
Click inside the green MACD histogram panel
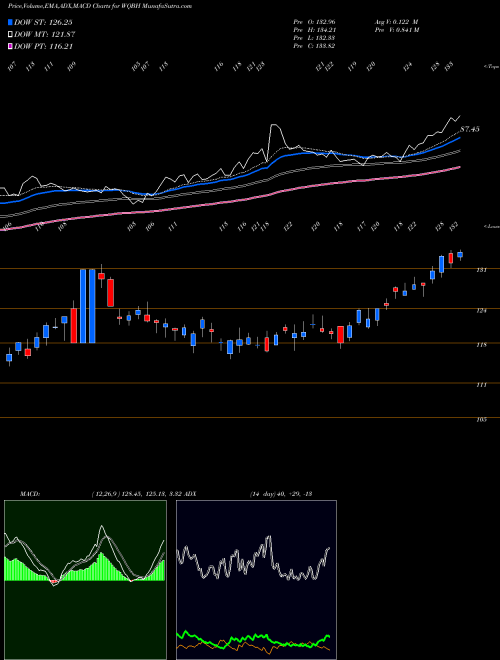tap(85, 580)
